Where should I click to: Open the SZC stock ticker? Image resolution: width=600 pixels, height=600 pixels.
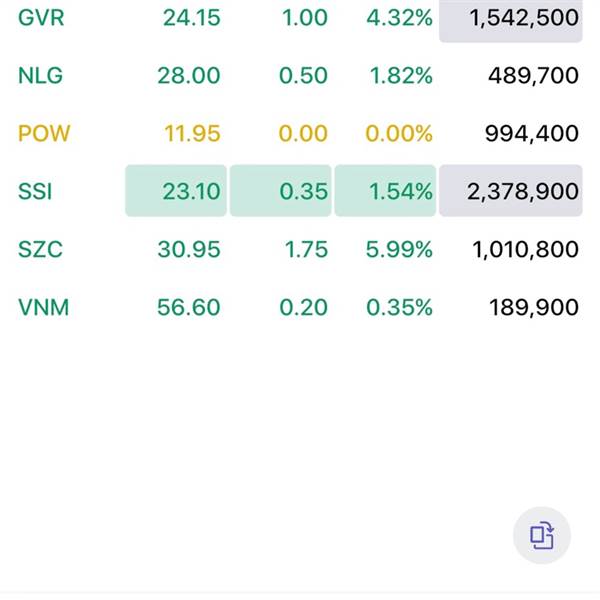coord(40,249)
